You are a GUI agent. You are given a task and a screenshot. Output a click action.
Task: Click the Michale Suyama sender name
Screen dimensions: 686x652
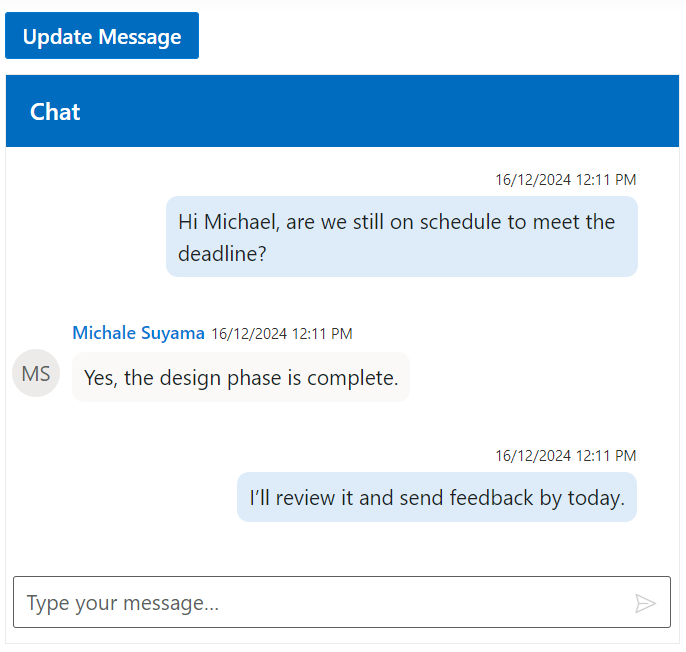138,333
